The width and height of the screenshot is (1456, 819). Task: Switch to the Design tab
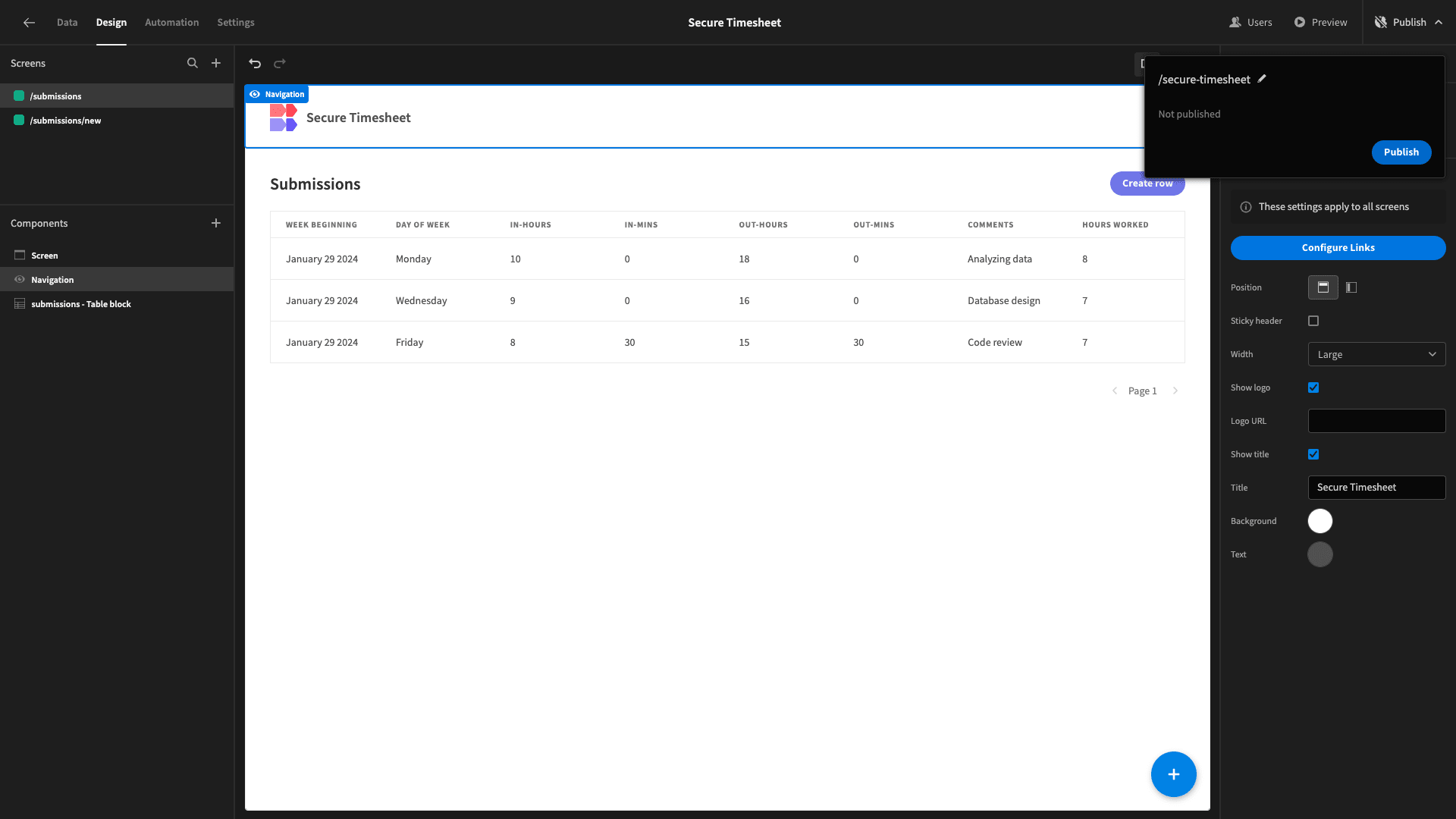tap(111, 23)
